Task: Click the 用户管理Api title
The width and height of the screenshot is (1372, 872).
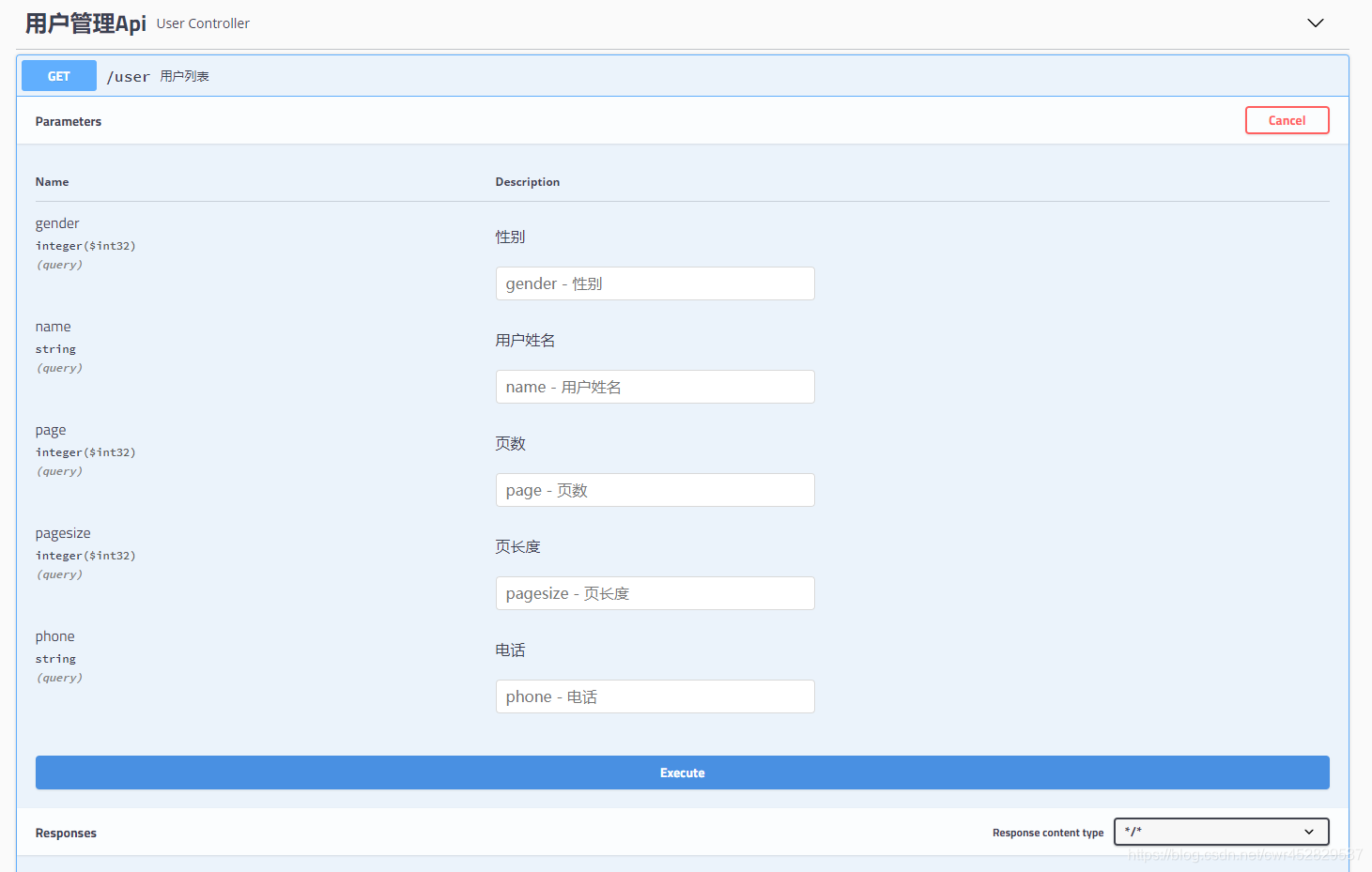Action: coord(85,22)
